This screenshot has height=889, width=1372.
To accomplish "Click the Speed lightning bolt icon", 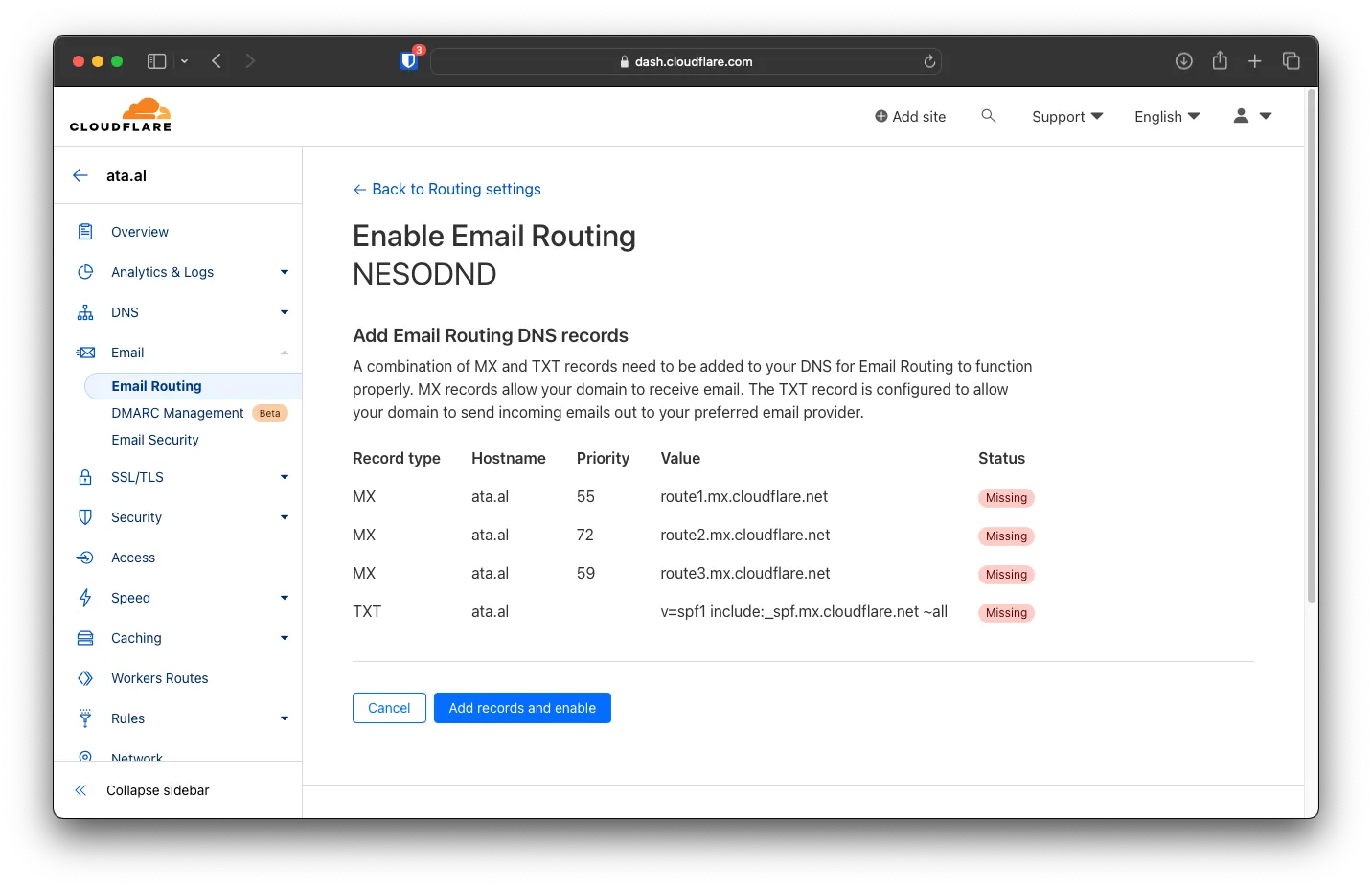I will 85,598.
